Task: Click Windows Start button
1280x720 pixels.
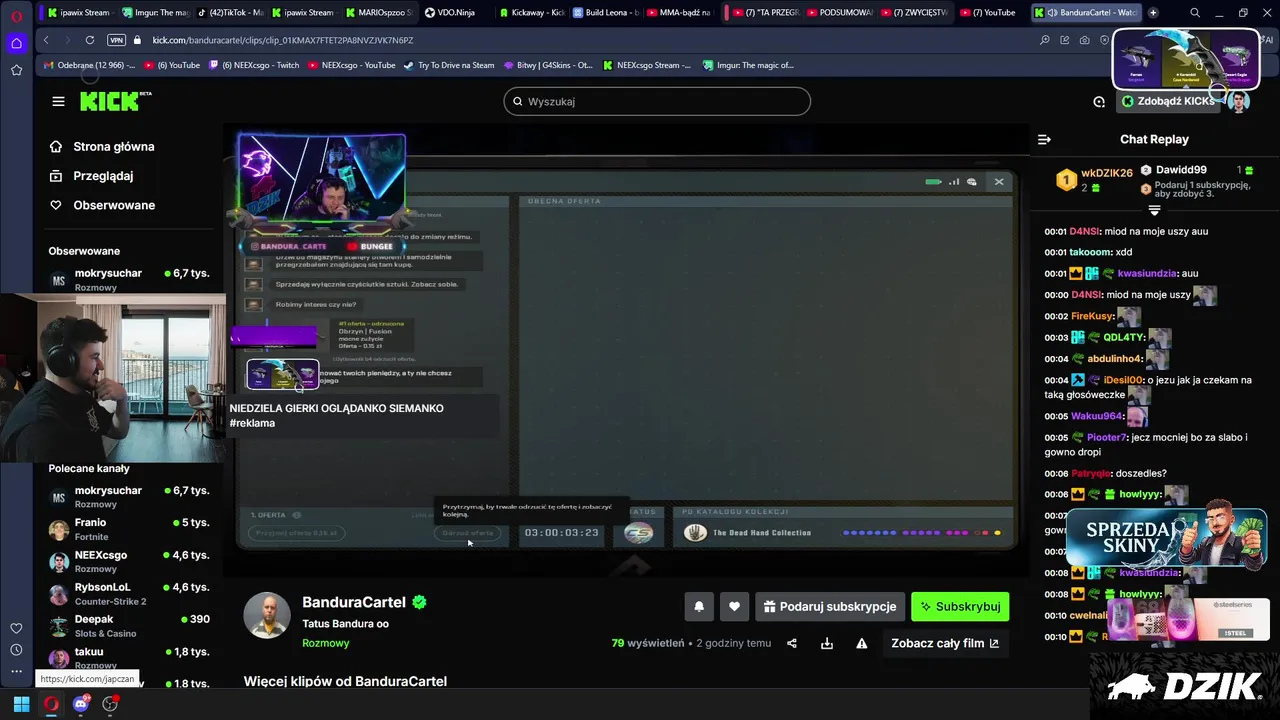Action: (22, 704)
